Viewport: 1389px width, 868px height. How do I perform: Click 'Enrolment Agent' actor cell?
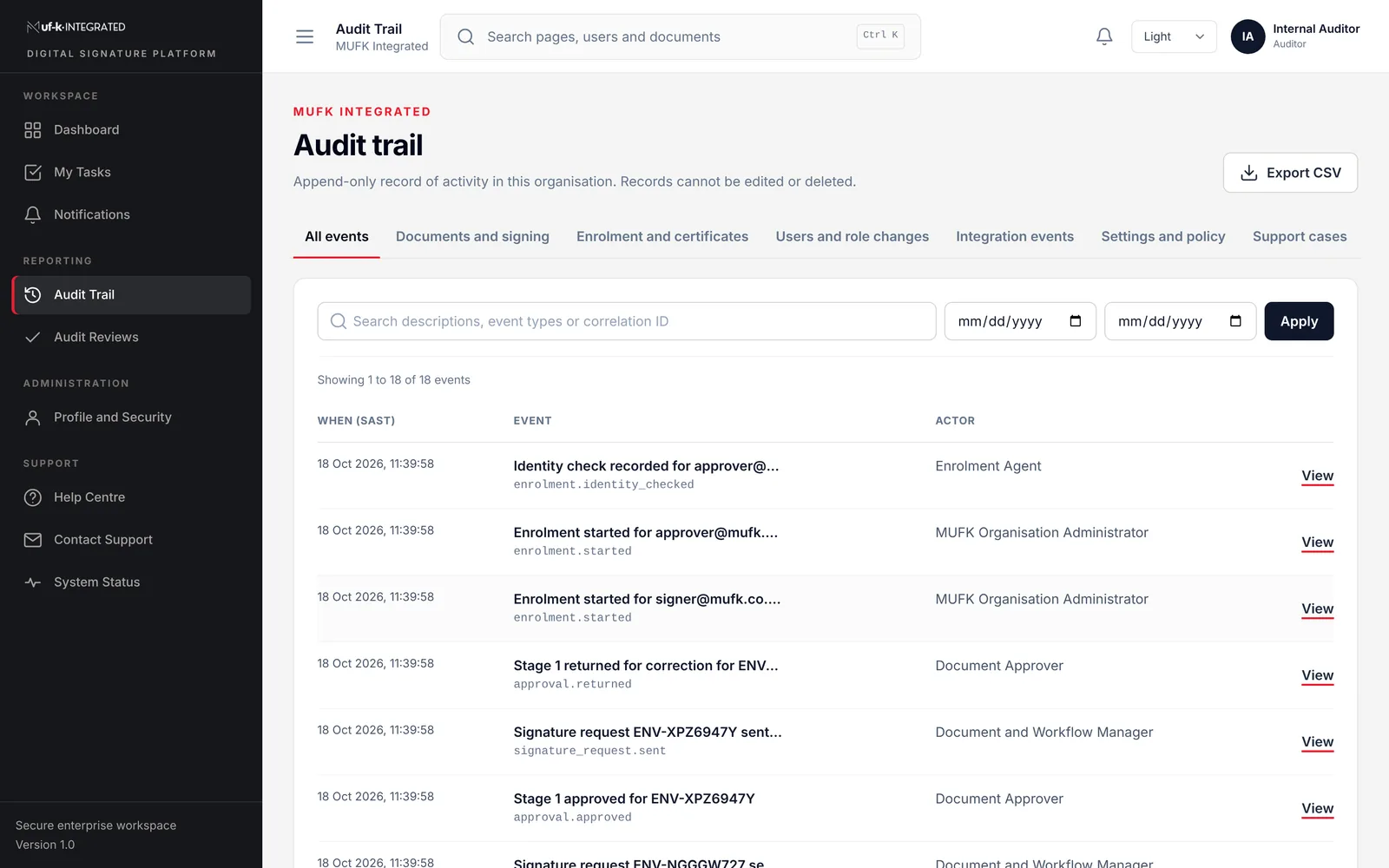pos(988,466)
